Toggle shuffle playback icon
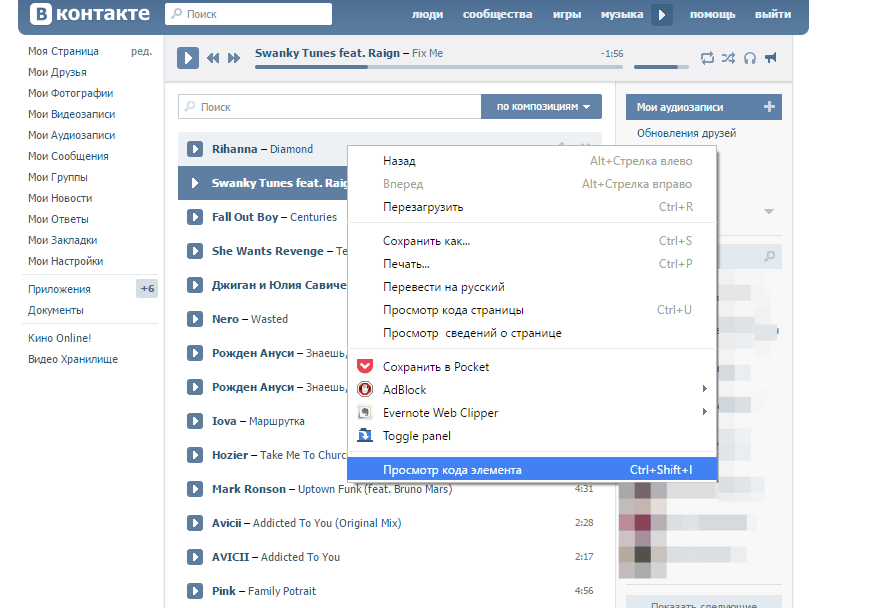878x608 pixels. pos(728,58)
